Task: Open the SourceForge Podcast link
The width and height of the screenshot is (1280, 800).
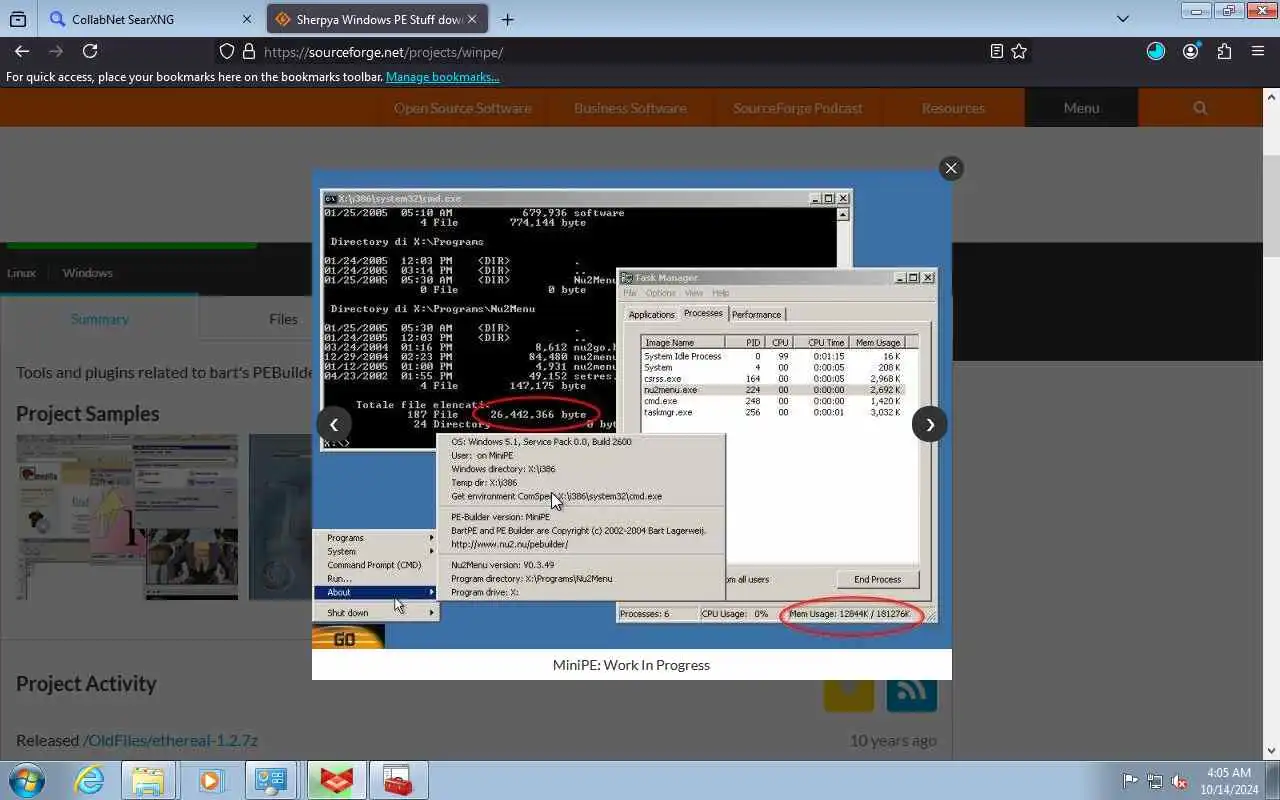Action: pyautogui.click(x=797, y=108)
